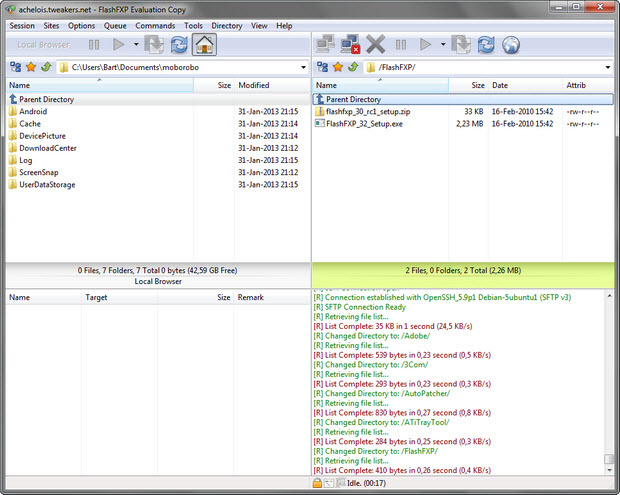Viewport: 620px width, 495px height.
Task: Click the status bar icon right of padlock
Action: [328, 483]
